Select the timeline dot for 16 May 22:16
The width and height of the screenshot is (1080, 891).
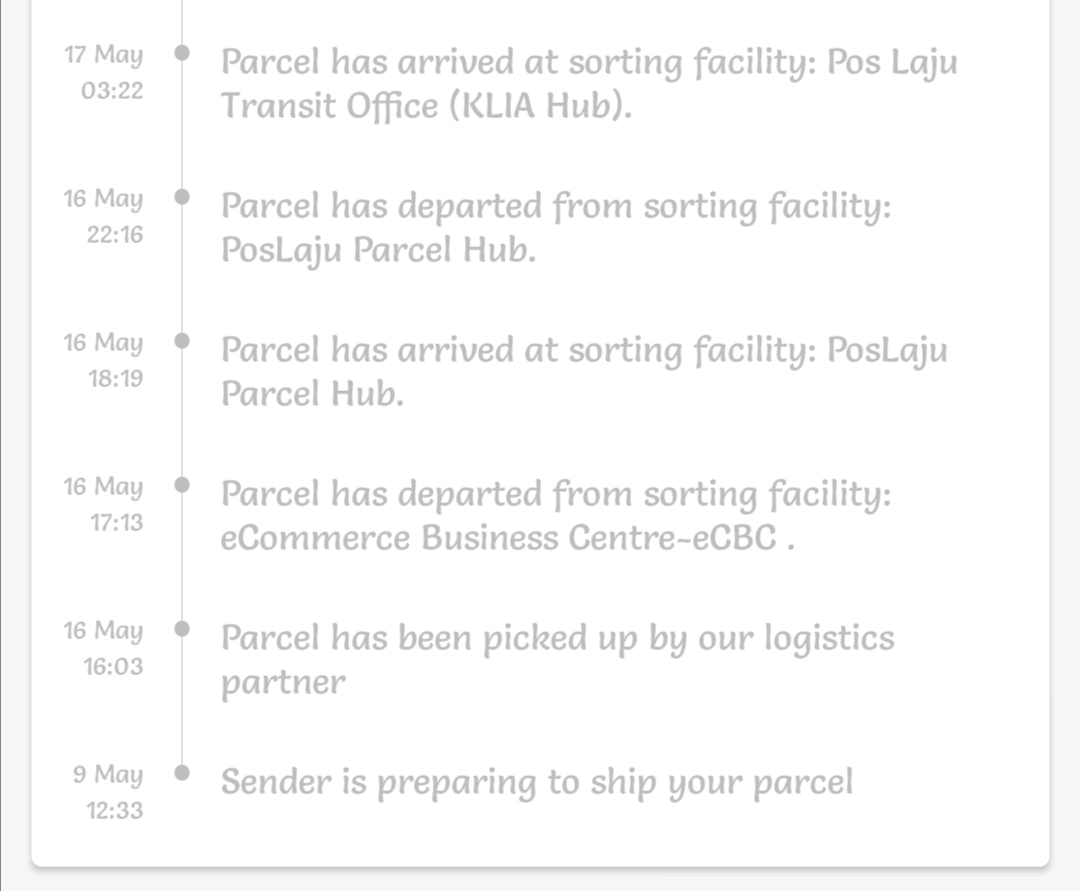tap(182, 197)
